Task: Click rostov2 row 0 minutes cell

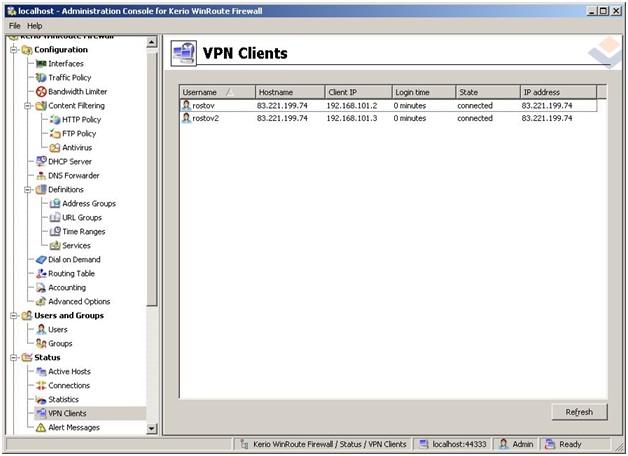Action: click(x=410, y=118)
